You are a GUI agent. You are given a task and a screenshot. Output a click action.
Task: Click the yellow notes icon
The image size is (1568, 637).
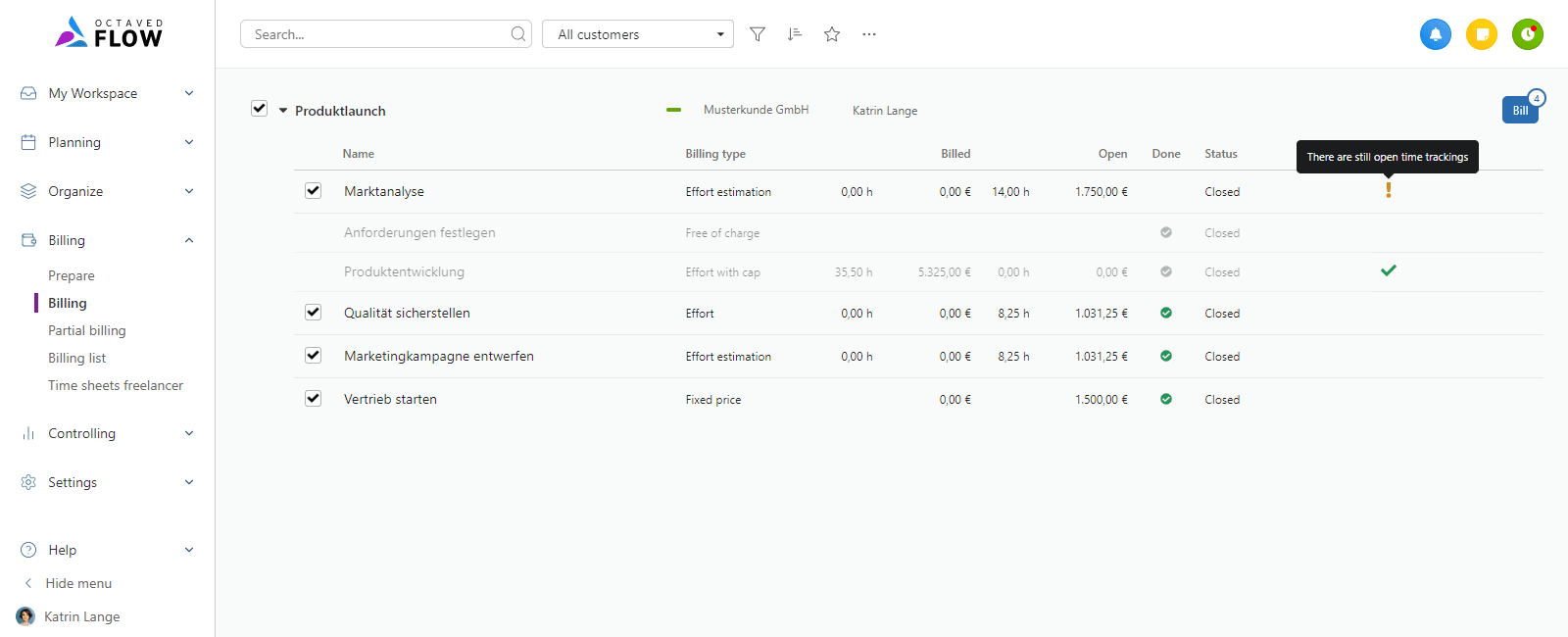click(1482, 34)
